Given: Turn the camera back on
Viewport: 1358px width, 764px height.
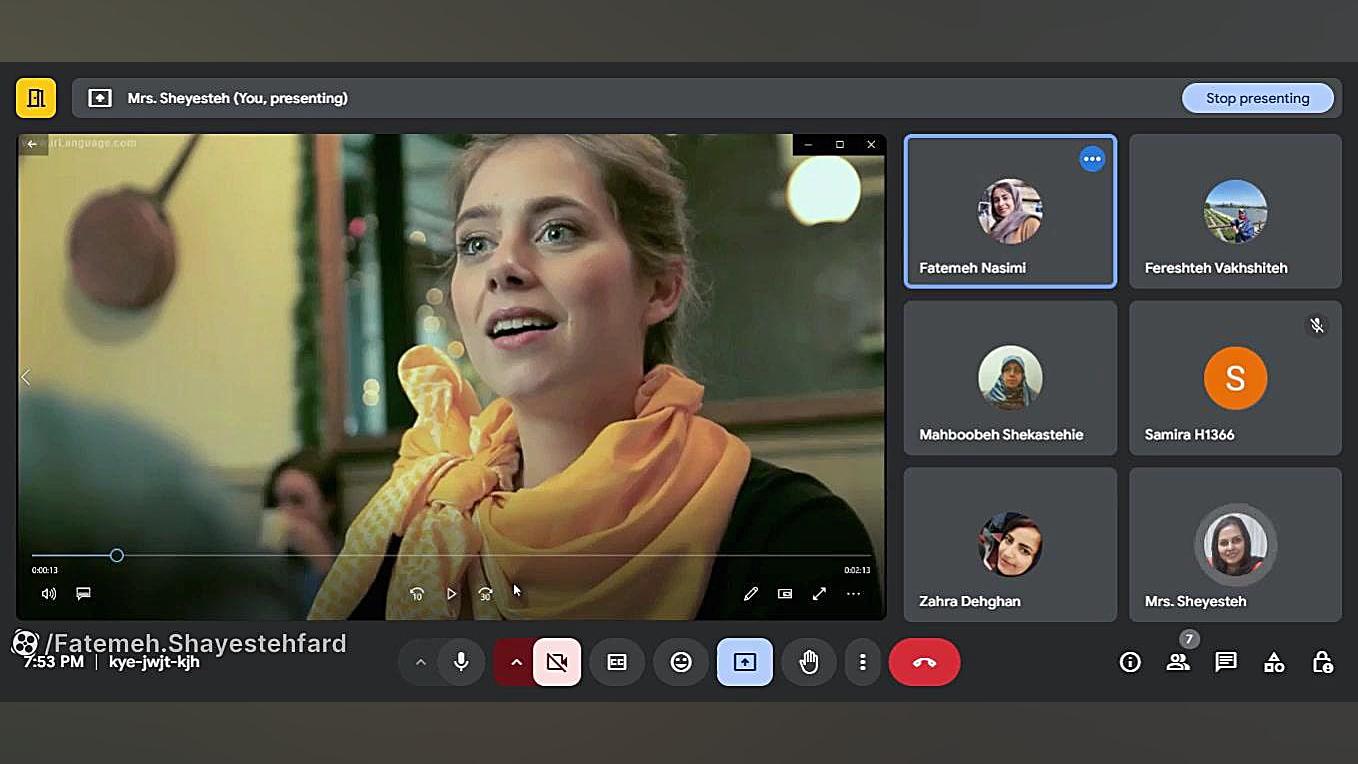Looking at the screenshot, I should tap(557, 662).
